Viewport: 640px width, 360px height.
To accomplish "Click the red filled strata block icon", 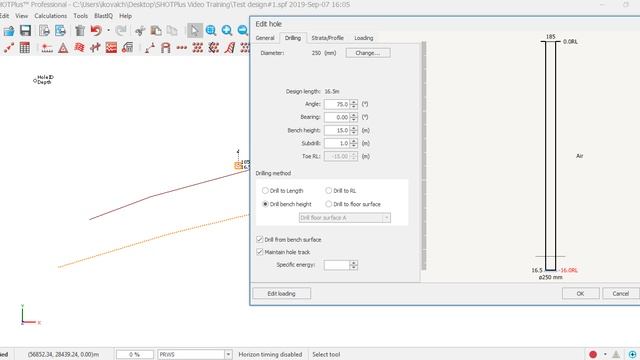I will click(111, 48).
